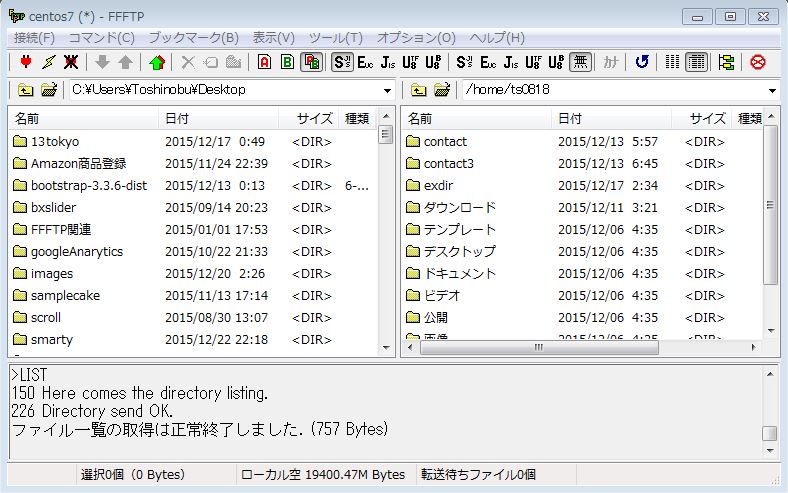Select UTF-8 in the right kanji-code group
The image size is (788, 493).
tap(533, 62)
